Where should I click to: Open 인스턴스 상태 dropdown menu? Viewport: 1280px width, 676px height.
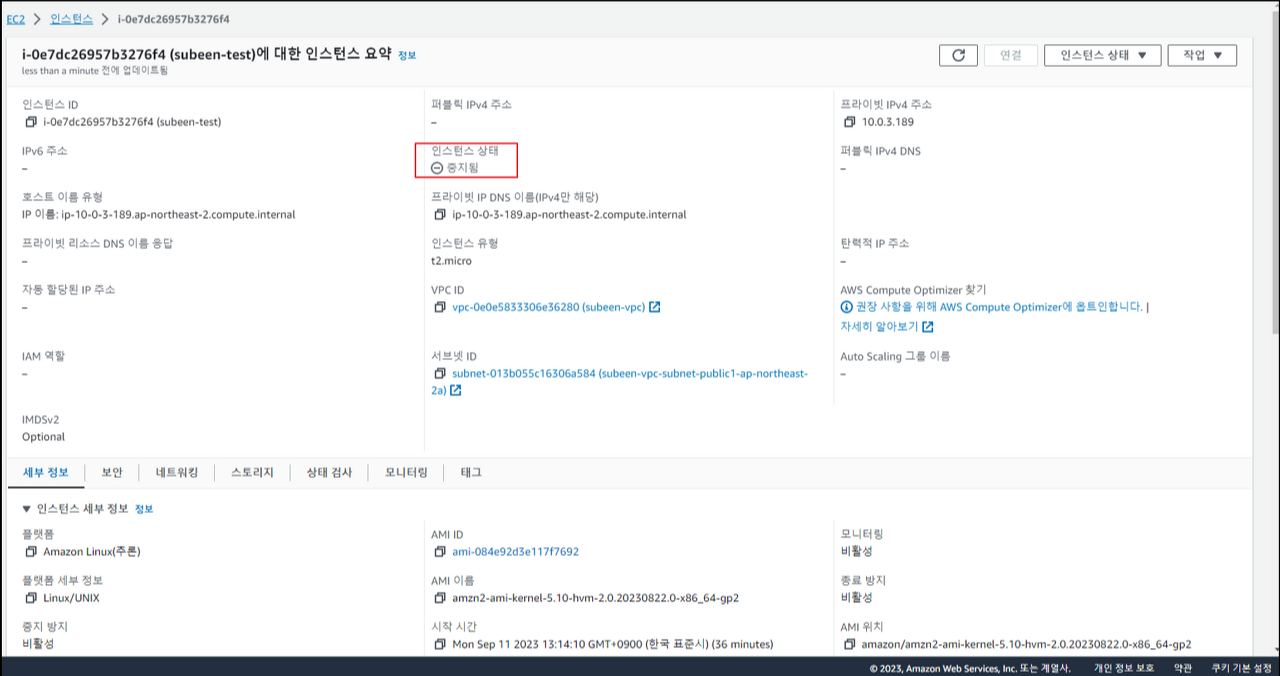pyautogui.click(x=1102, y=55)
